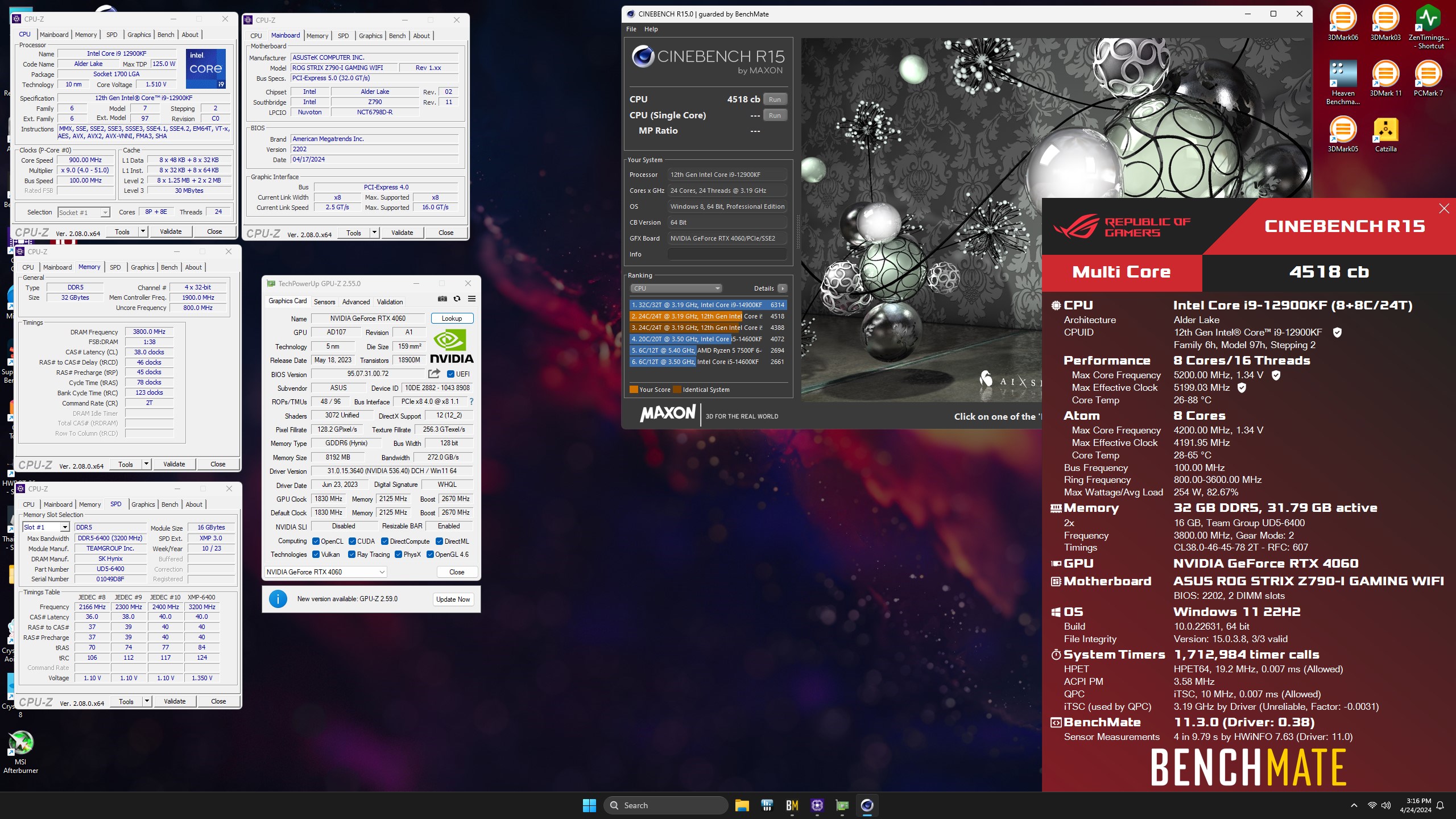
Task: Open the 3DMark06 desktop shortcut
Action: point(1343,23)
